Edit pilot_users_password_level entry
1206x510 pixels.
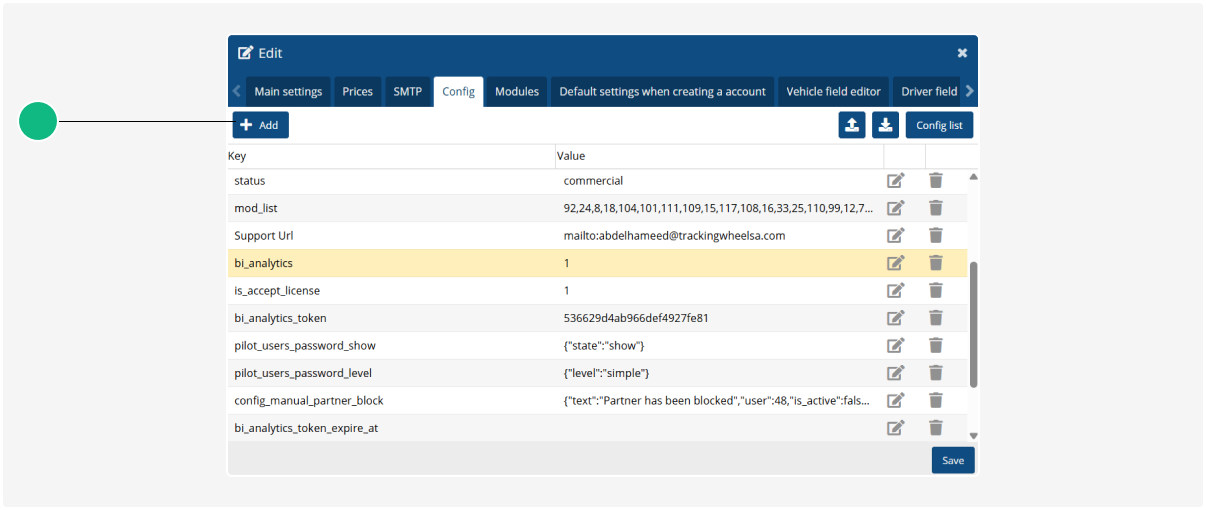pyautogui.click(x=896, y=373)
